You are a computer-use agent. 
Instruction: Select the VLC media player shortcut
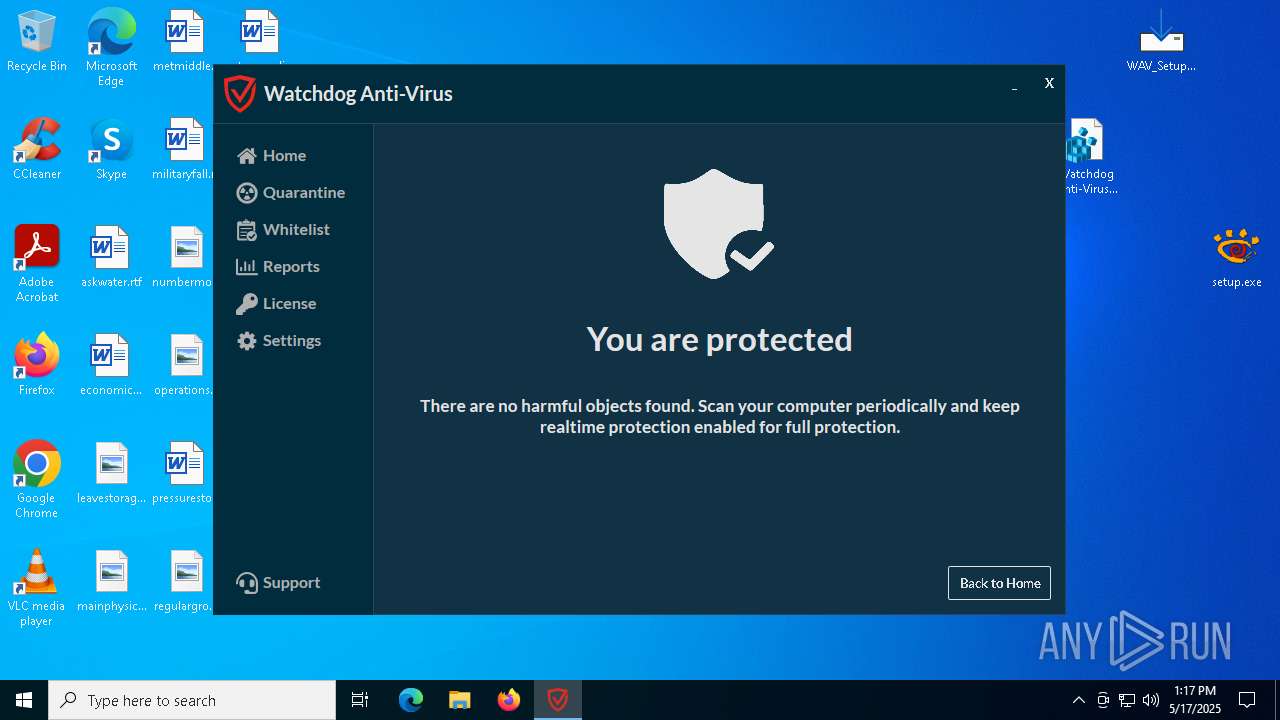tap(37, 588)
